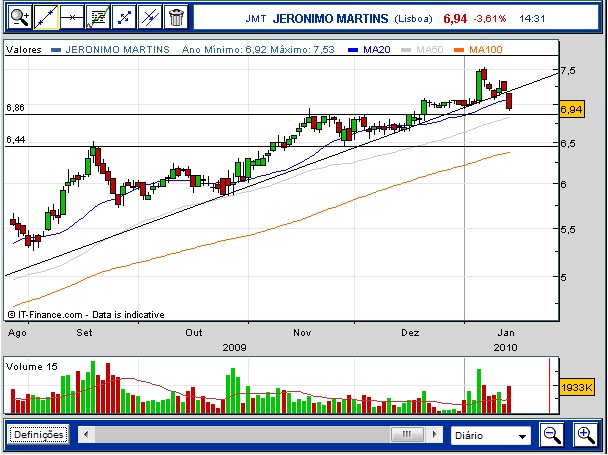Click the Out month label on time axis
The width and height of the screenshot is (608, 455).
(x=193, y=333)
